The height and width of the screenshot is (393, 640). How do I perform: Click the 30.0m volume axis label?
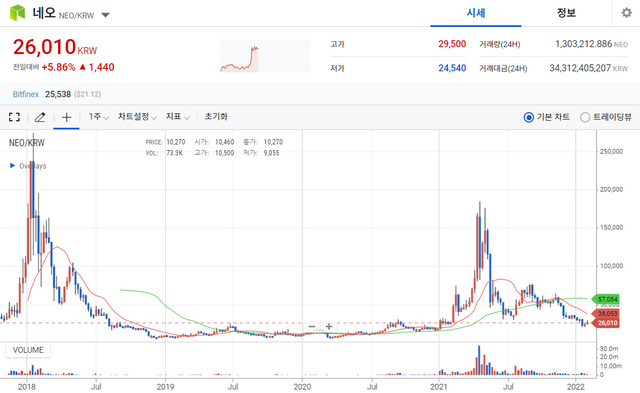click(x=609, y=349)
